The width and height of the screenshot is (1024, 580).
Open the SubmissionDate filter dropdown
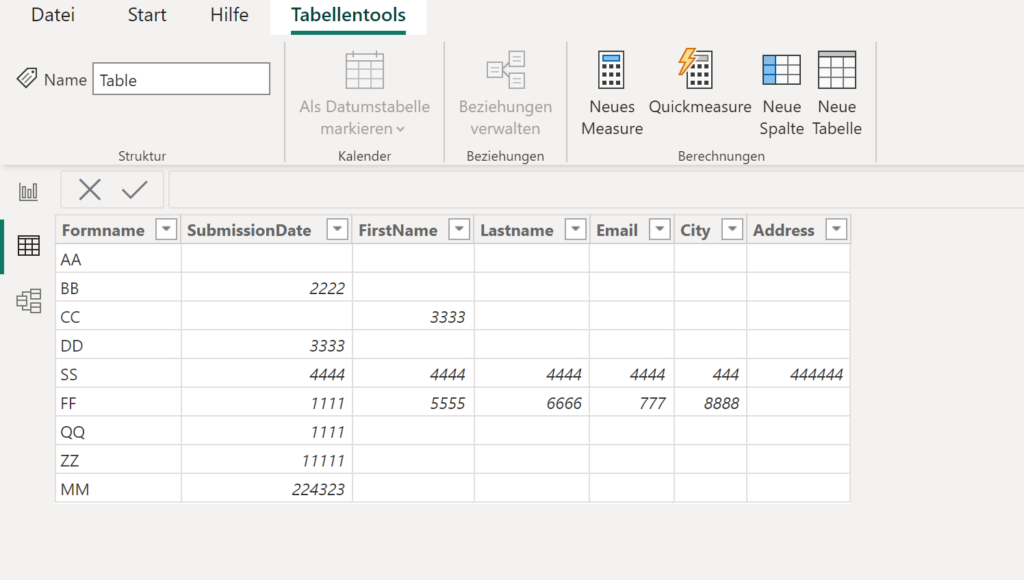337,229
